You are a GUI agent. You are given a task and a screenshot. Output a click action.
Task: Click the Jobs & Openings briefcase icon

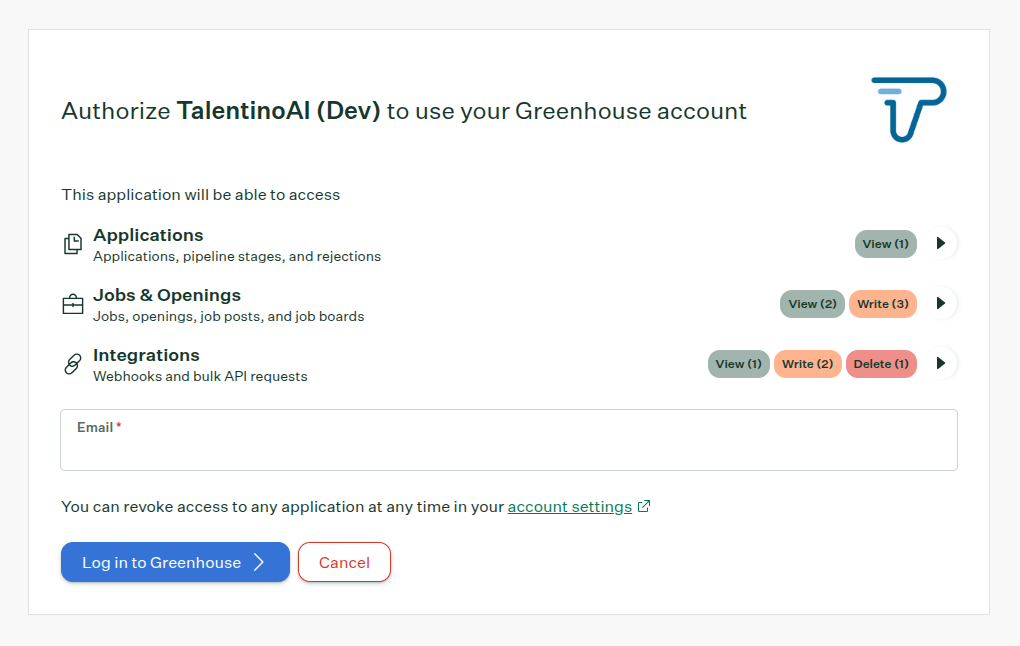[x=73, y=304]
